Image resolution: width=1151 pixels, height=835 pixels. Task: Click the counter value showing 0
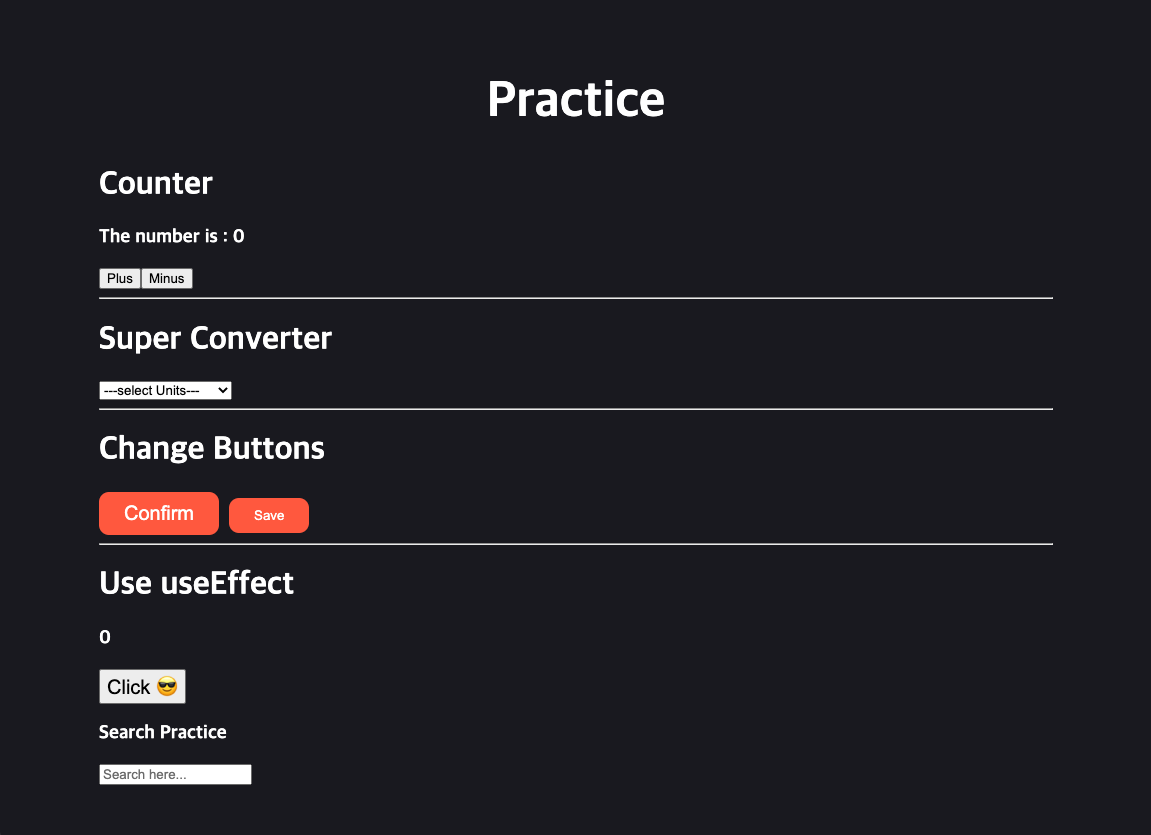coord(238,236)
